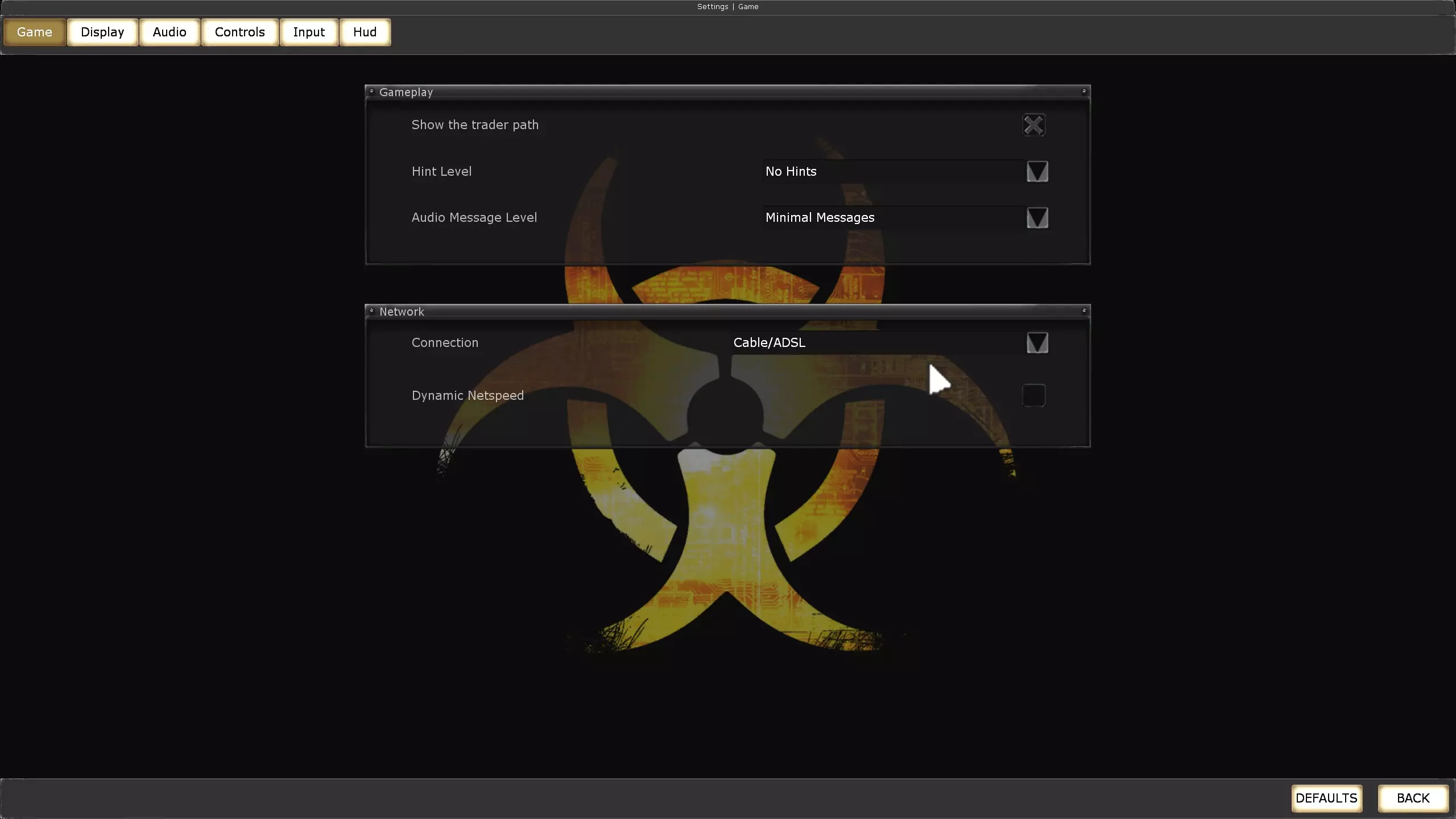Select the Game tab
This screenshot has height=819, width=1456.
pos(35,32)
